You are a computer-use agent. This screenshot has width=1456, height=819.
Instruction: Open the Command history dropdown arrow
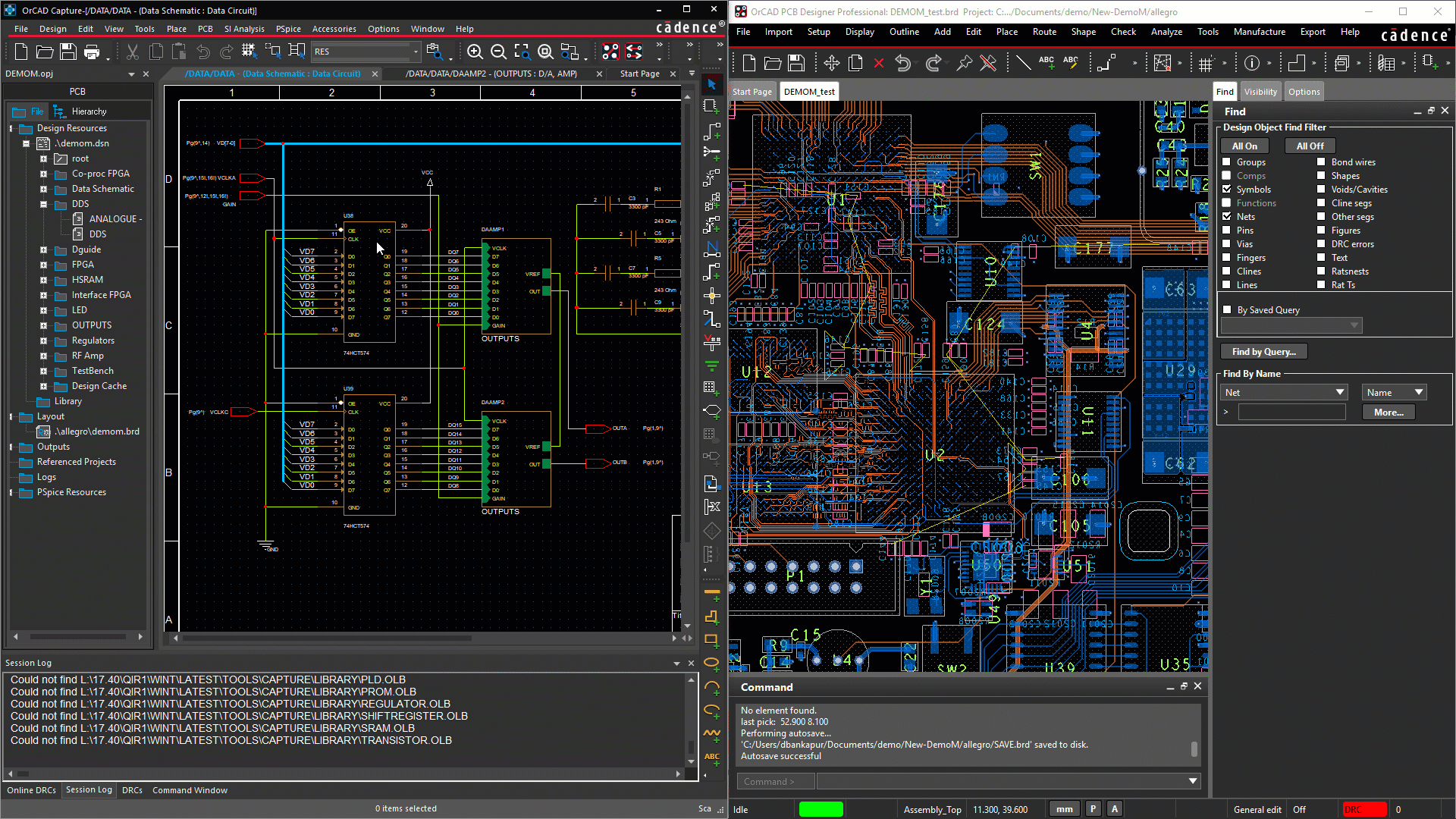(1192, 781)
